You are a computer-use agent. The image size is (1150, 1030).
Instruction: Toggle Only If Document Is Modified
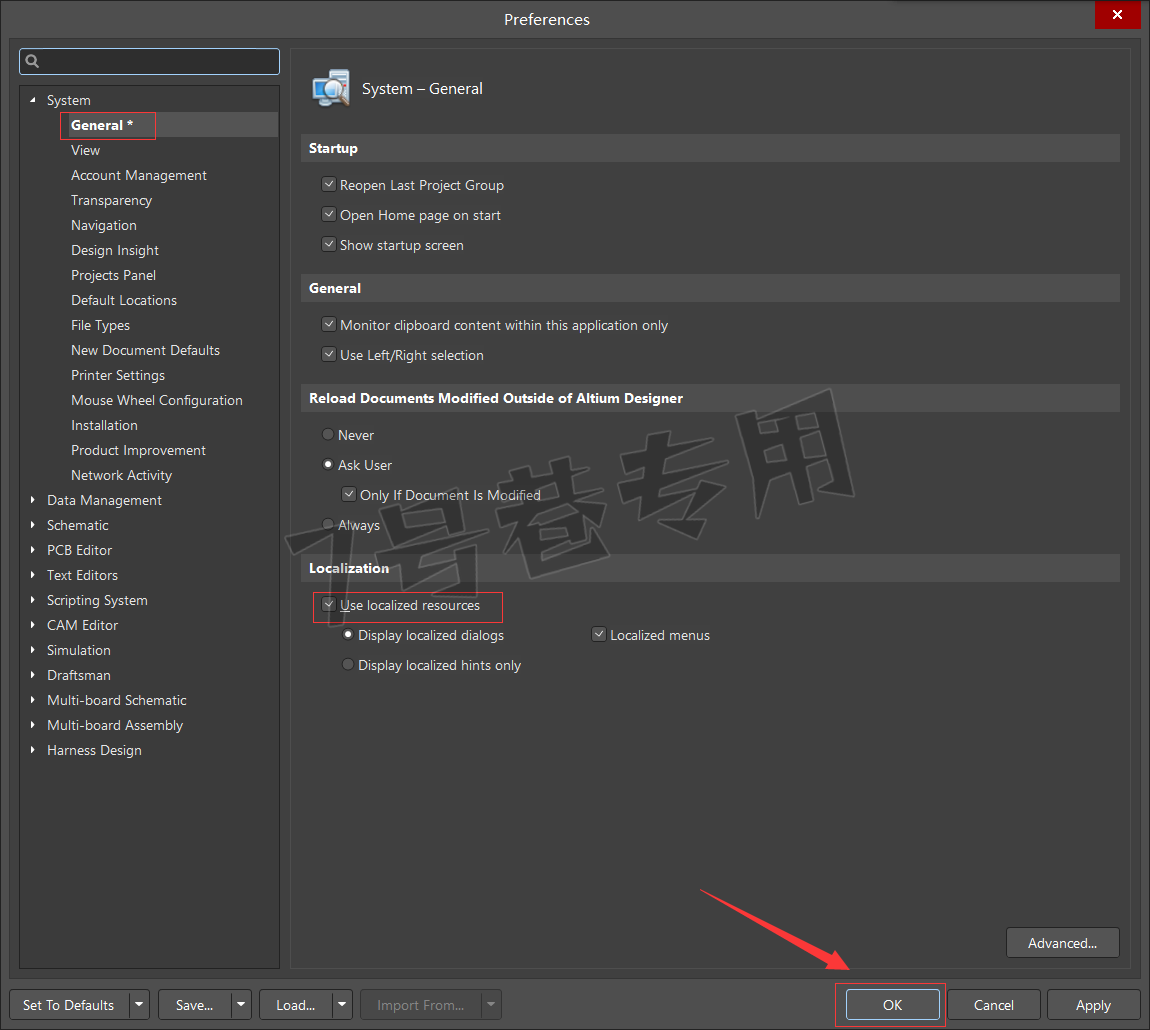349,495
